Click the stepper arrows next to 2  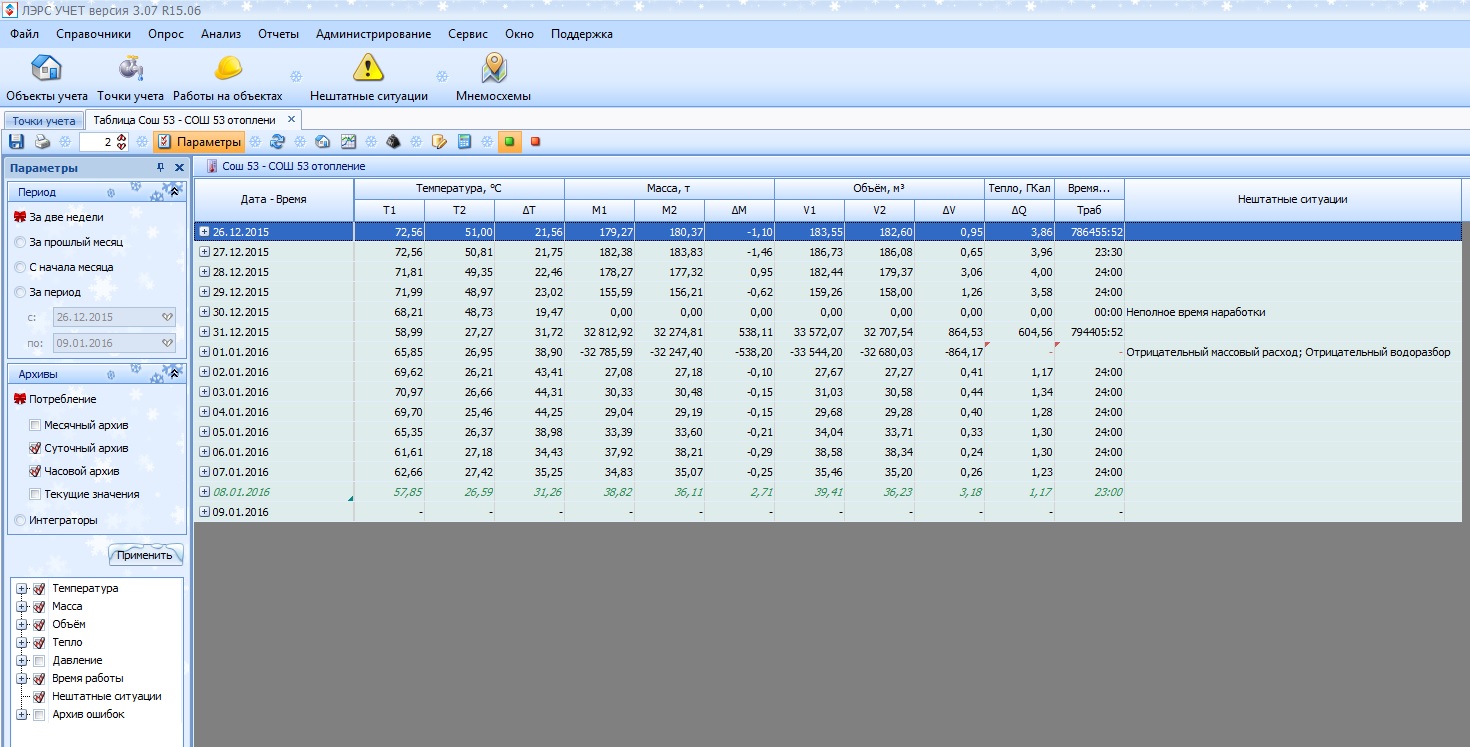pyautogui.click(x=122, y=142)
